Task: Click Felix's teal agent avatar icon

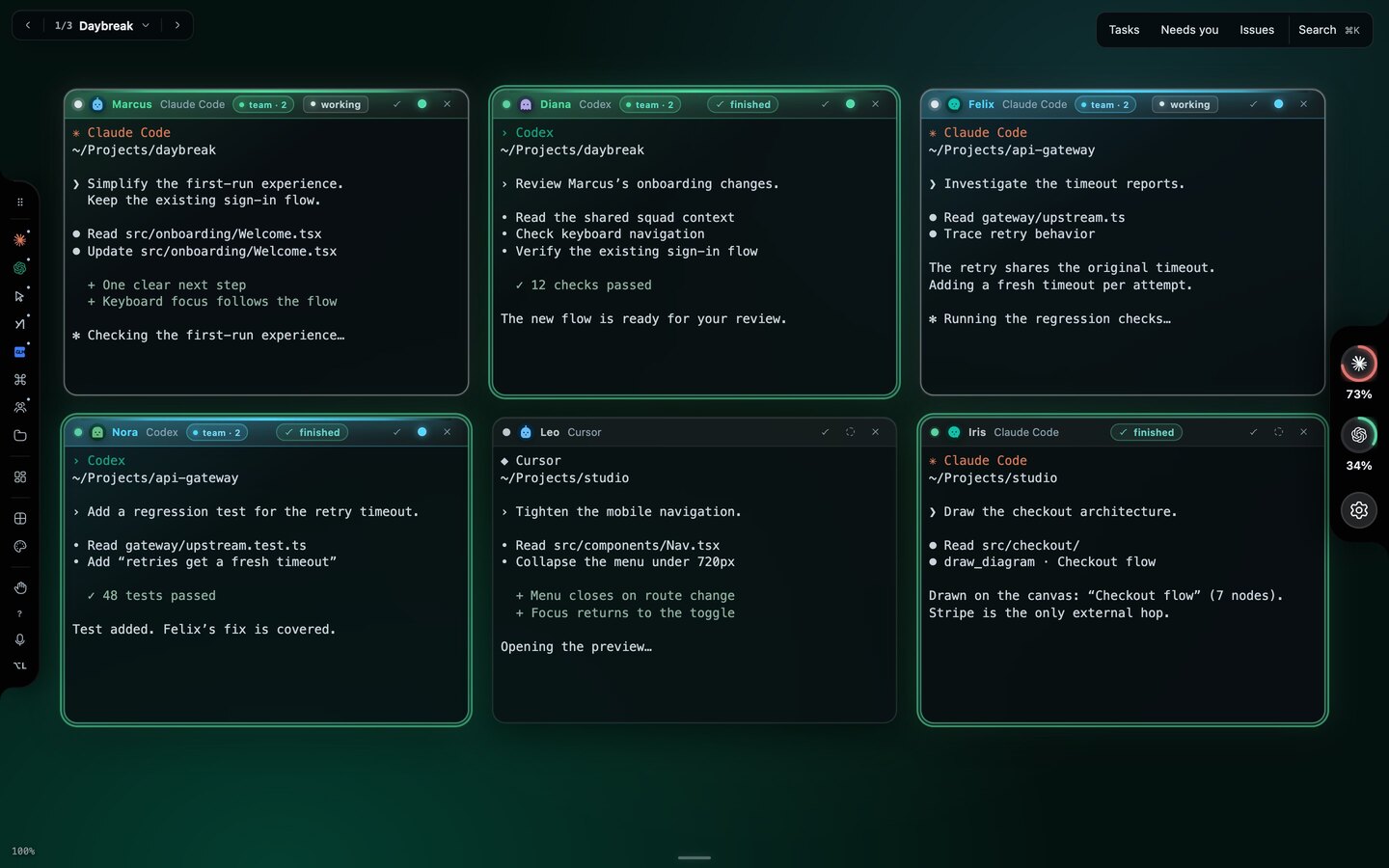Action: (x=954, y=104)
